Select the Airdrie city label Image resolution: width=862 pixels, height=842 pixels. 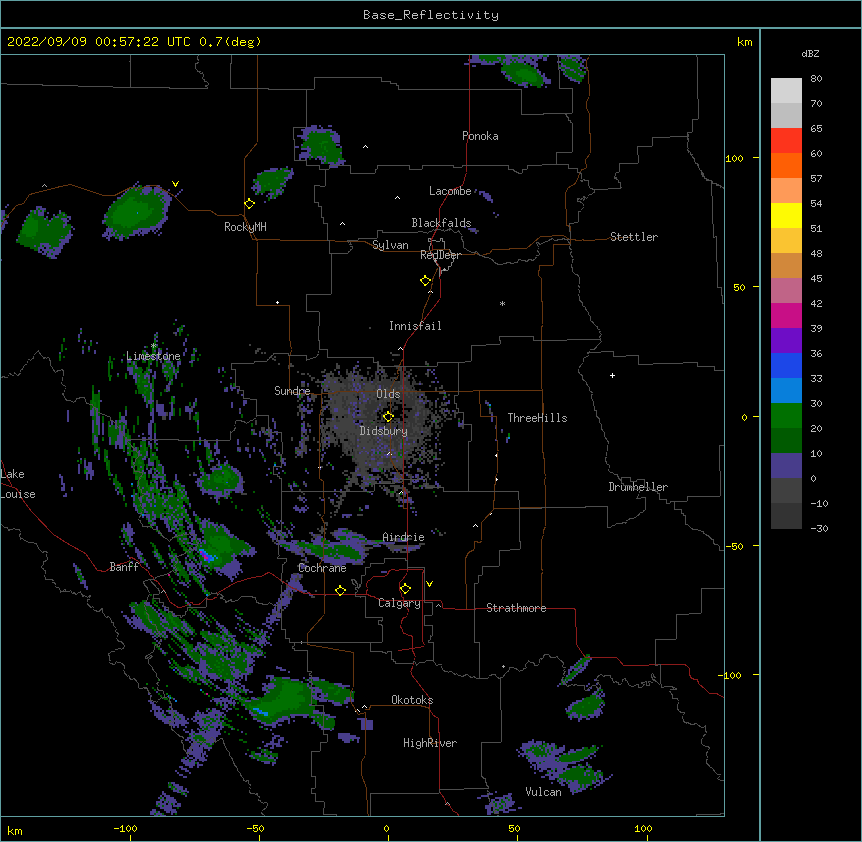(403, 537)
